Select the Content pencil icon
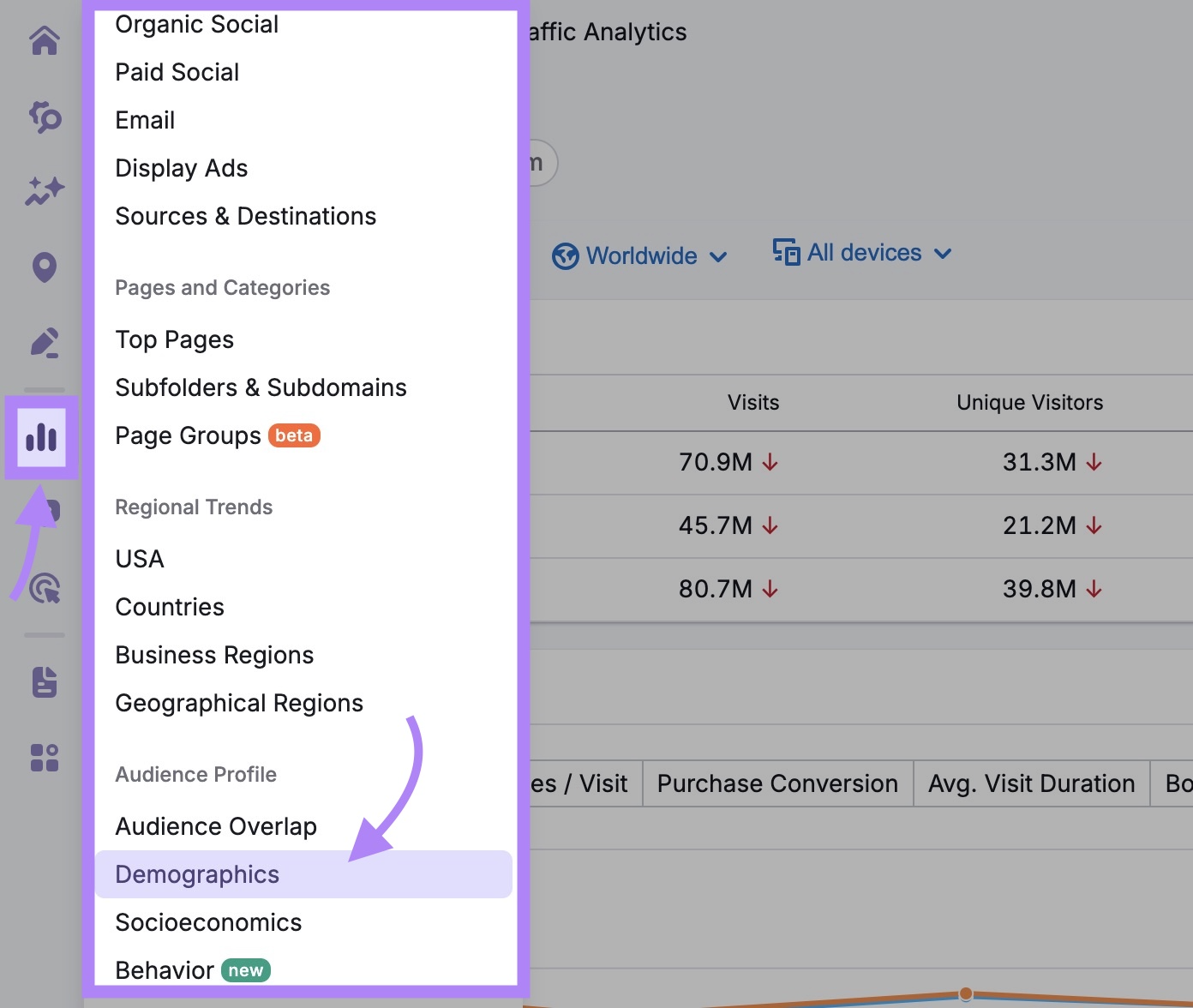This screenshot has height=1008, width=1193. (x=44, y=341)
